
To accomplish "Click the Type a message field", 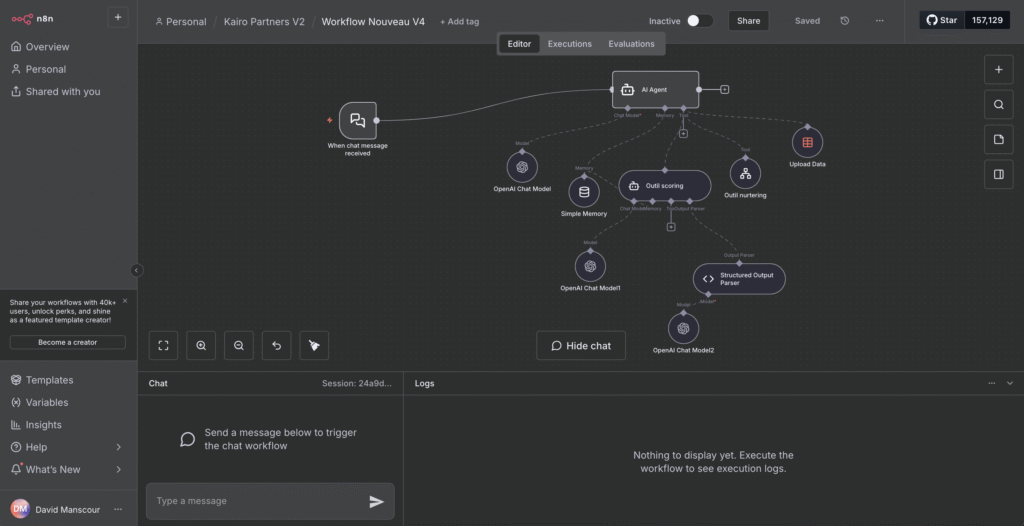I will (255, 501).
